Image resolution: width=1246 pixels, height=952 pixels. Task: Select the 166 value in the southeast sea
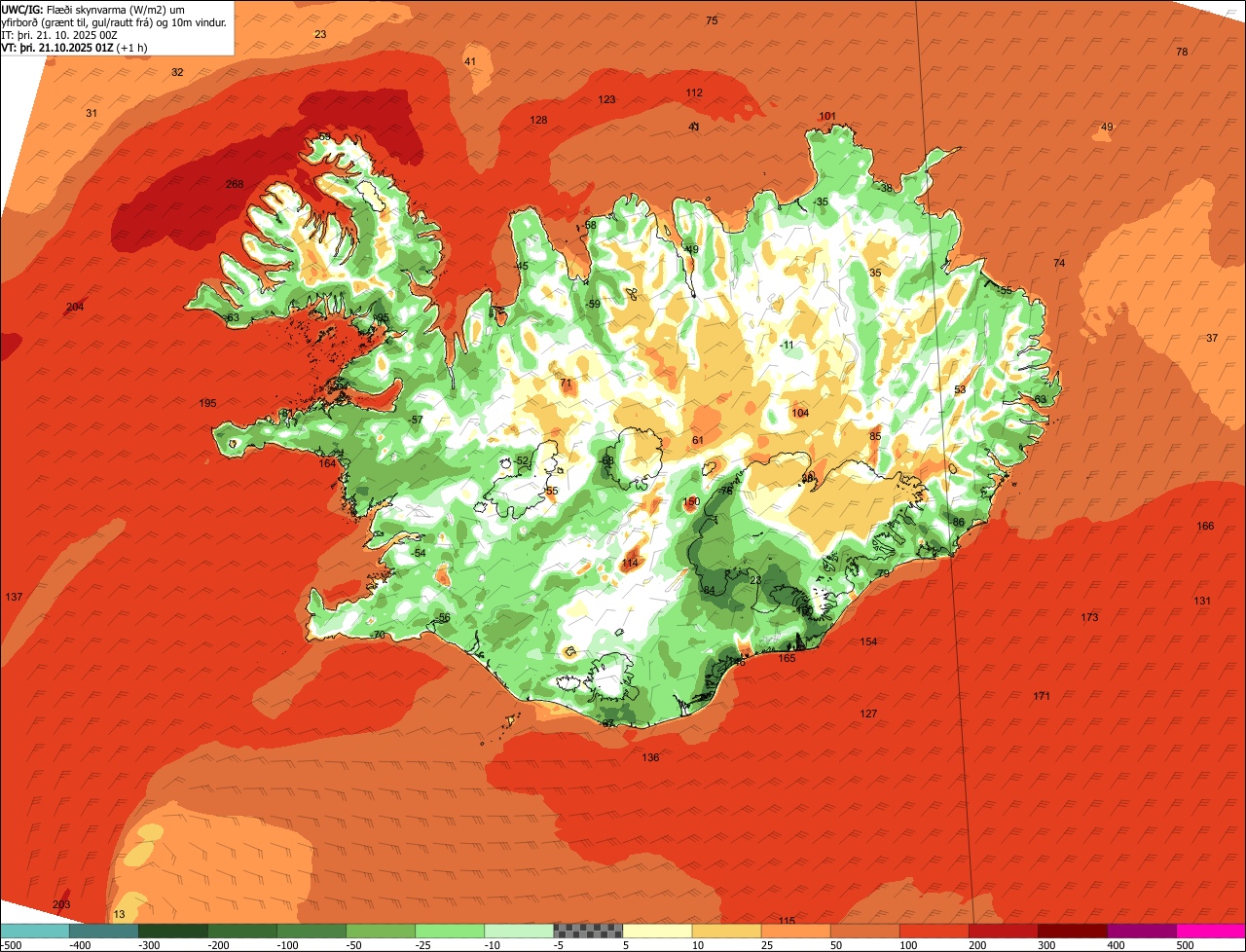coord(1205,526)
